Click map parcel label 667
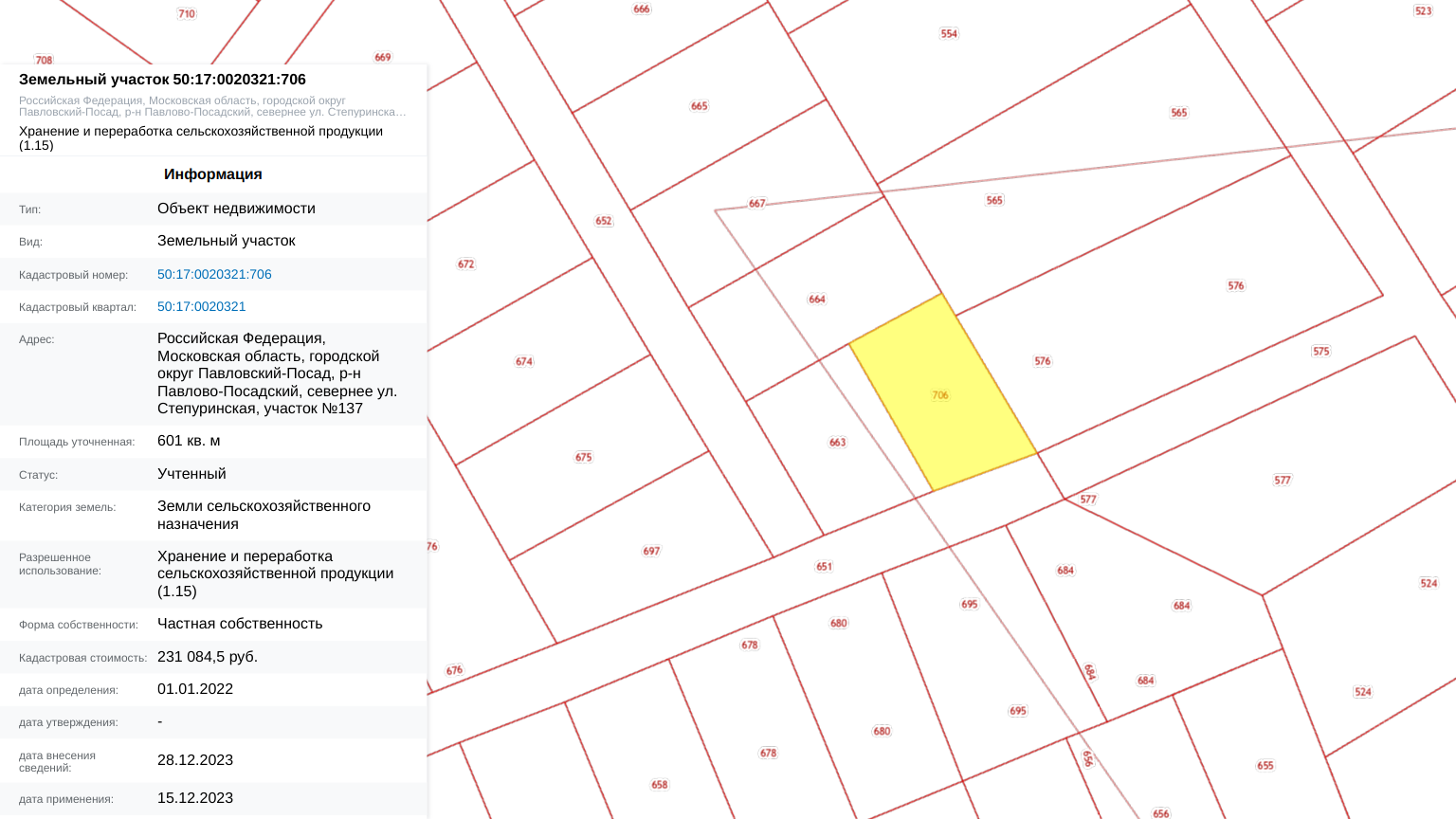This screenshot has width=1456, height=819. (756, 204)
